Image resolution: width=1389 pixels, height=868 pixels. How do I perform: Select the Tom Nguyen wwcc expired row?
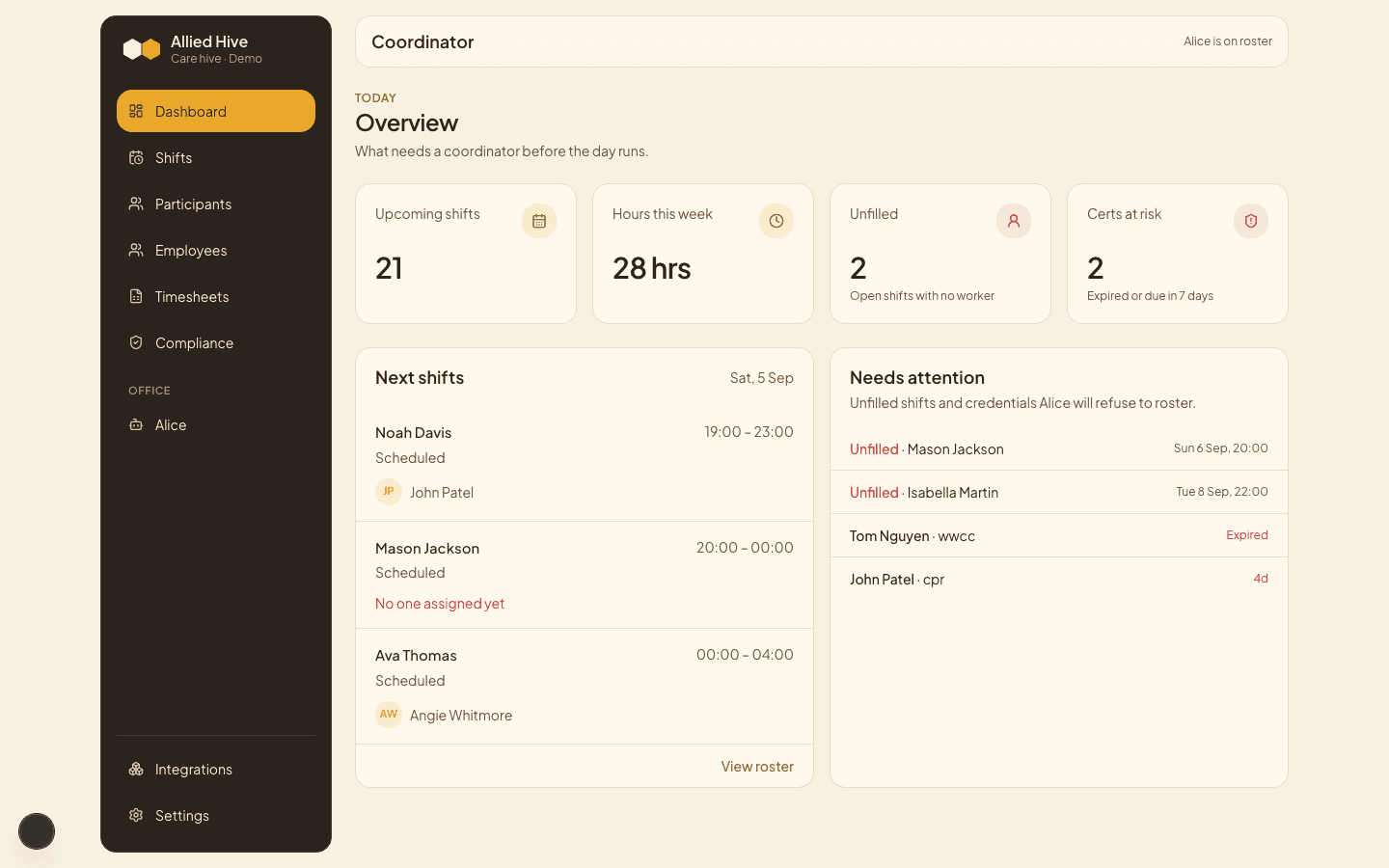click(1059, 535)
